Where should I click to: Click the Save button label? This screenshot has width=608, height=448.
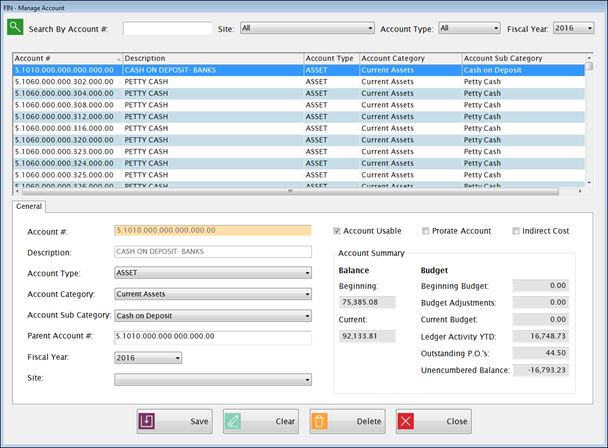coord(199,421)
